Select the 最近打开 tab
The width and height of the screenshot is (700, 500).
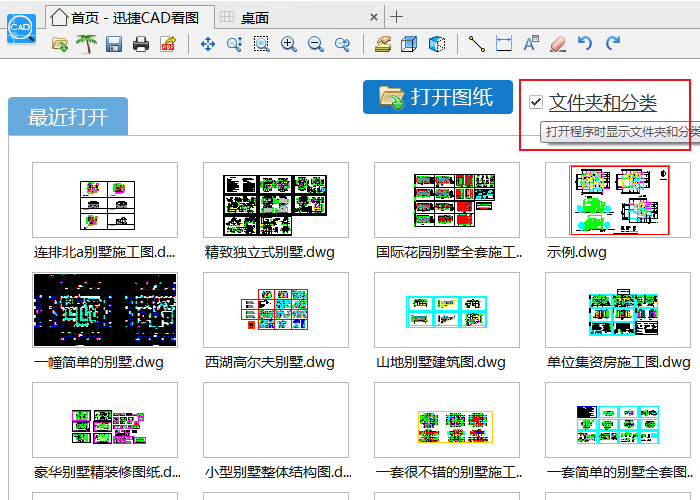click(68, 117)
